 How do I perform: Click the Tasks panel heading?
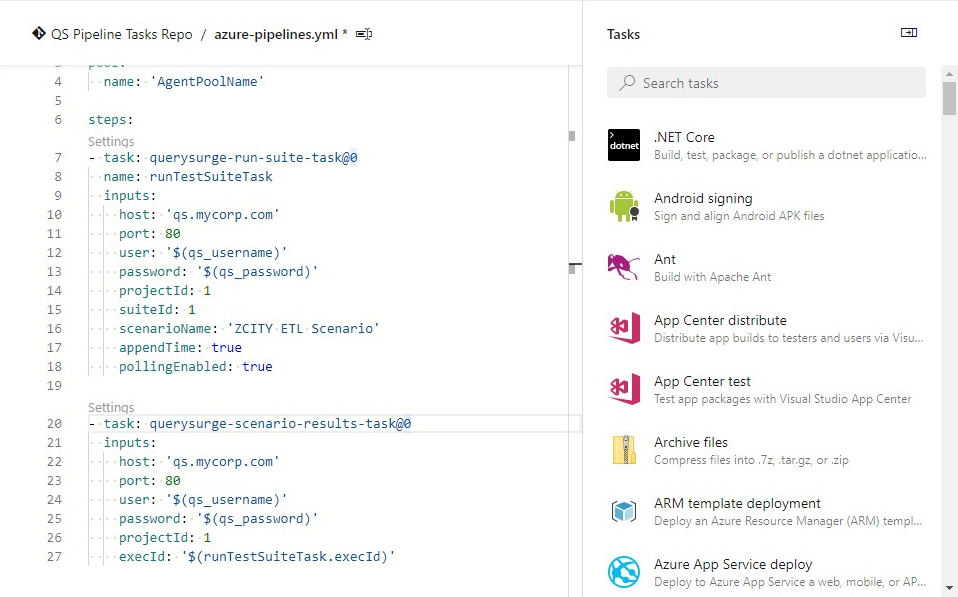[x=623, y=34]
